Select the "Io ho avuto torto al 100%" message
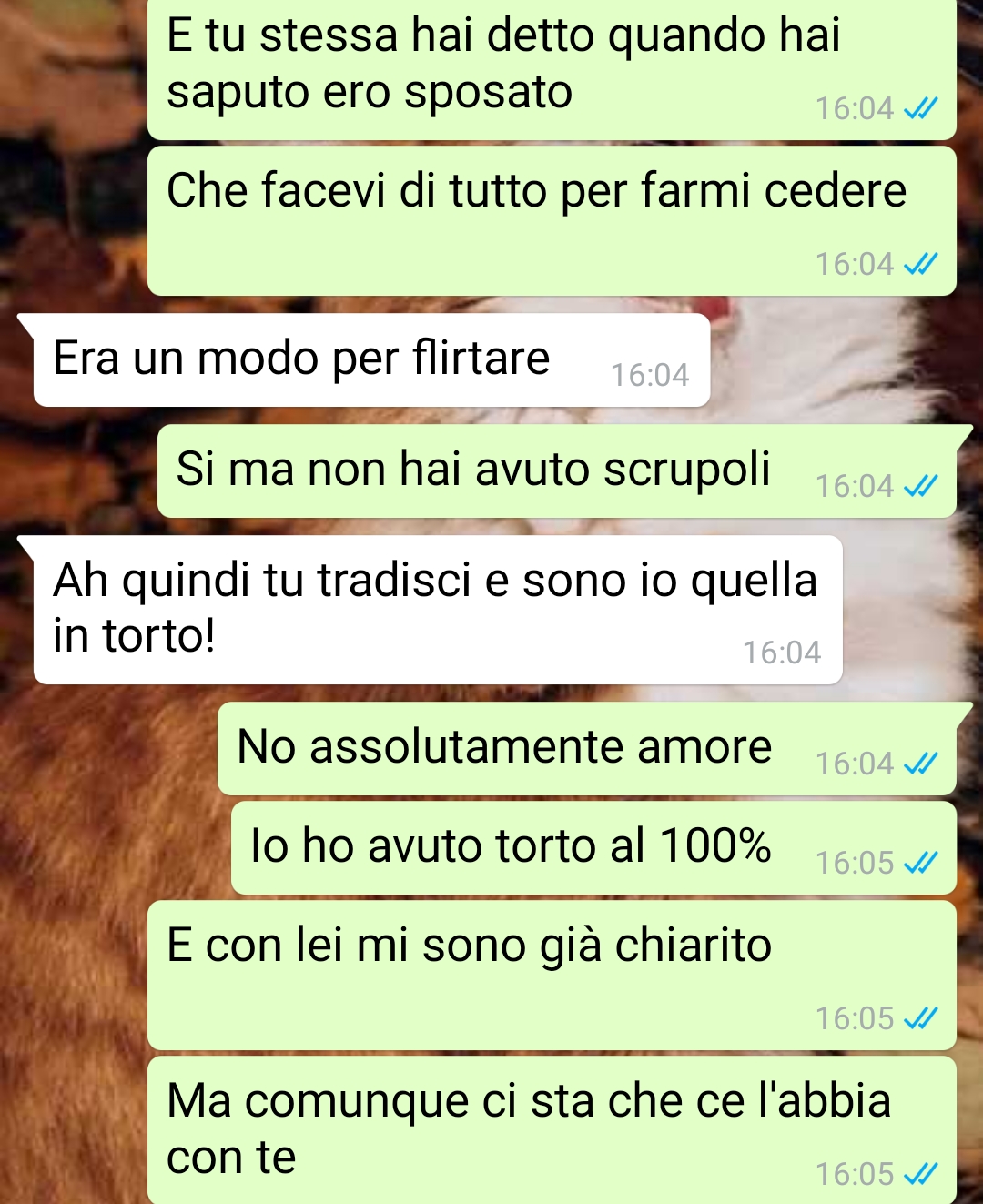The width and height of the screenshot is (983, 1204). click(593, 848)
